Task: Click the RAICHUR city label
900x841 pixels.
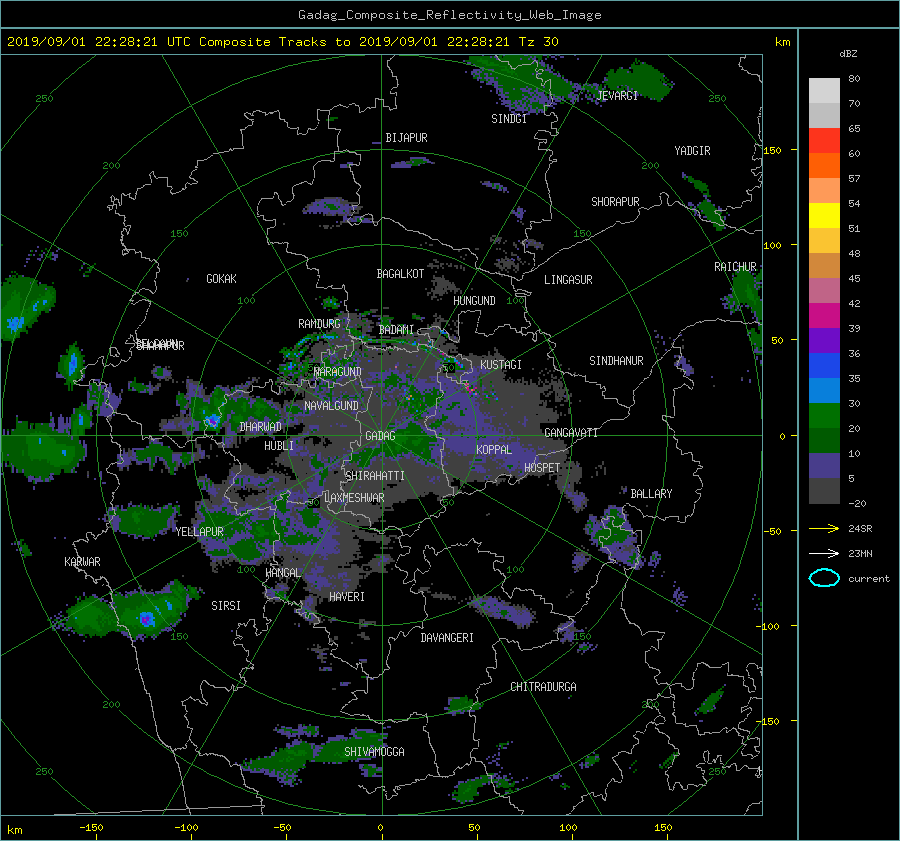Action: (x=735, y=267)
